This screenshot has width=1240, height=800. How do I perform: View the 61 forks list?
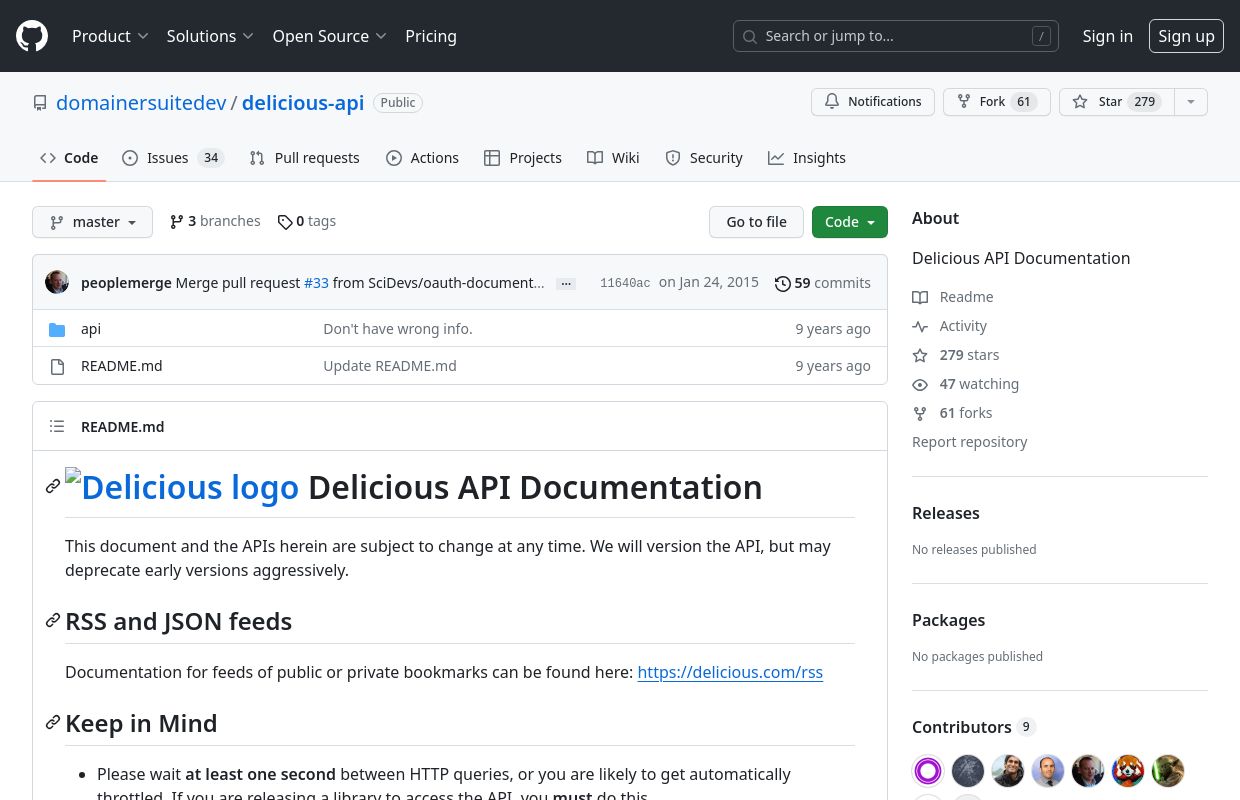pos(952,413)
